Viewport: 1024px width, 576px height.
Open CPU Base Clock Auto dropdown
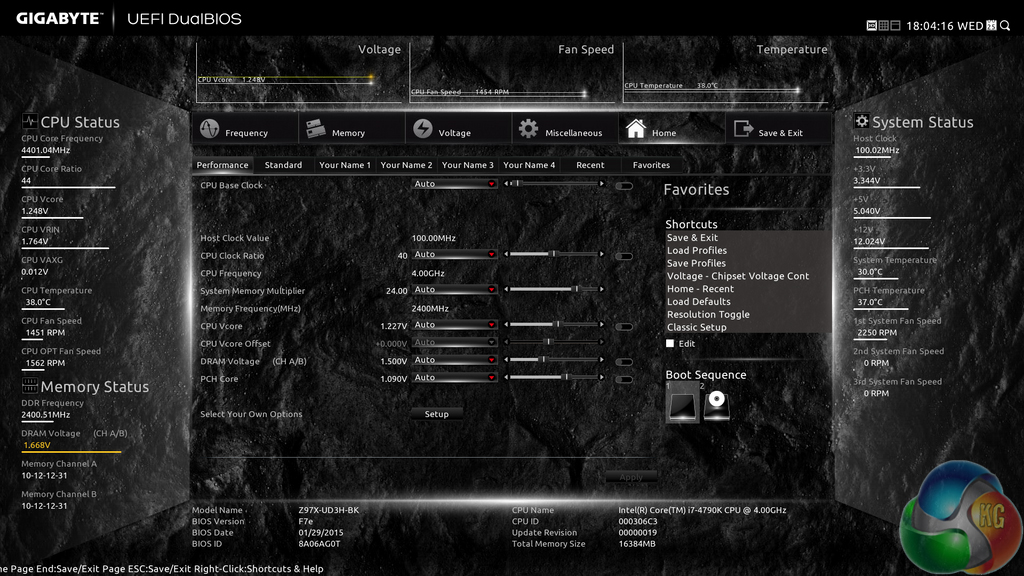click(x=454, y=184)
